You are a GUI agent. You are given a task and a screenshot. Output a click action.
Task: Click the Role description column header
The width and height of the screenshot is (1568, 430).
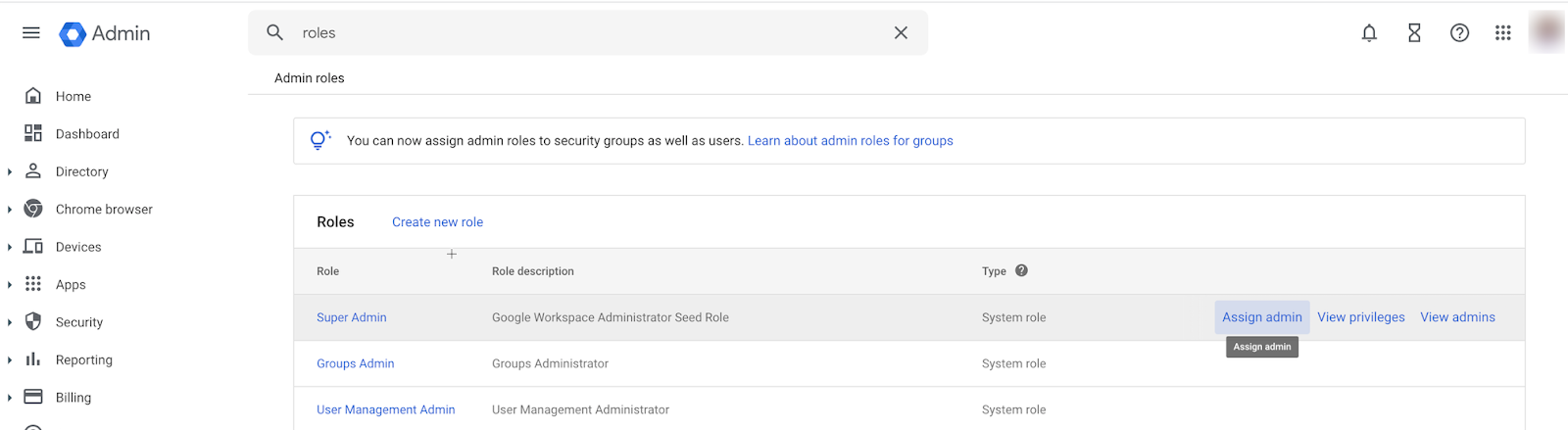pyautogui.click(x=533, y=271)
